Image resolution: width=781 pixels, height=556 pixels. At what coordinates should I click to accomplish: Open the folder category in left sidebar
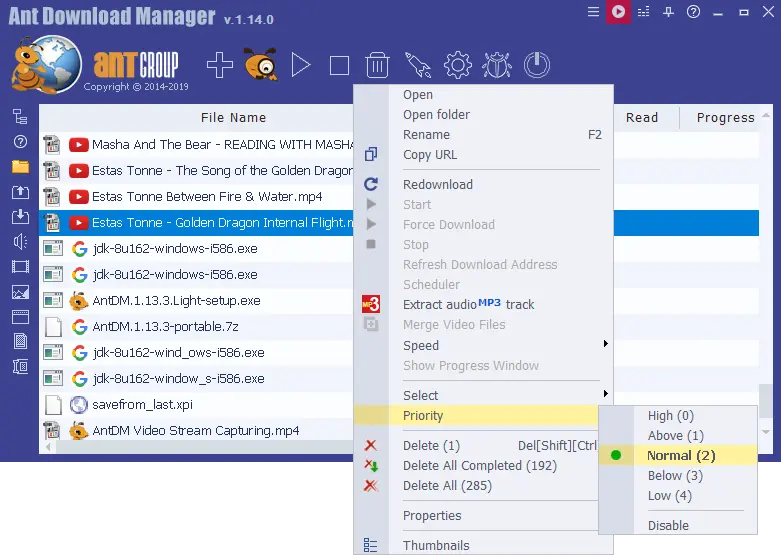20,167
